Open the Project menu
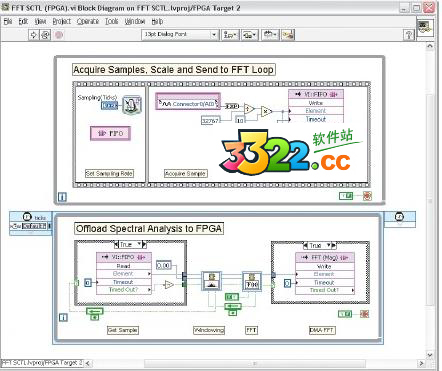This screenshot has width=442, height=371. [62, 21]
